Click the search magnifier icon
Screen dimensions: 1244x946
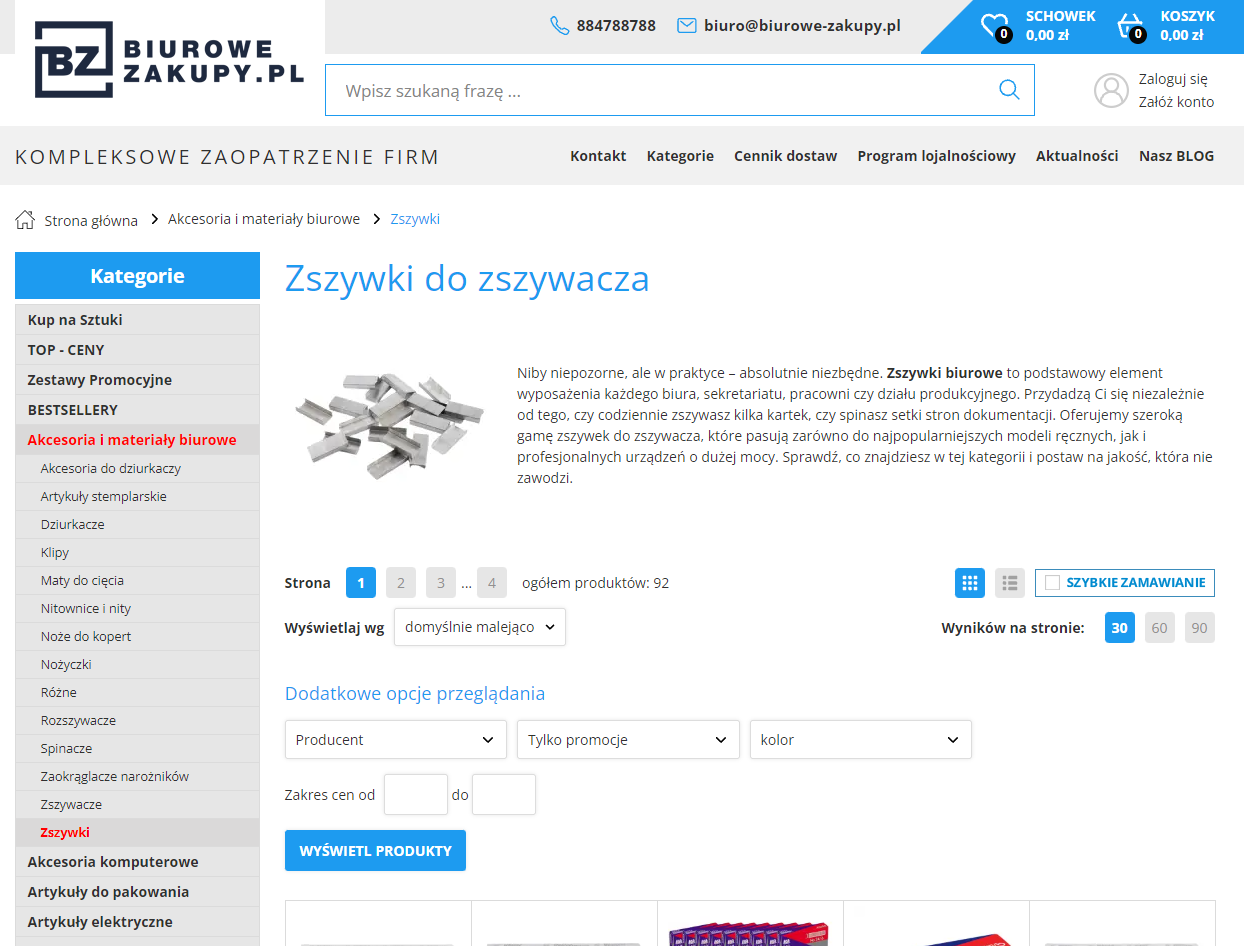click(1009, 89)
